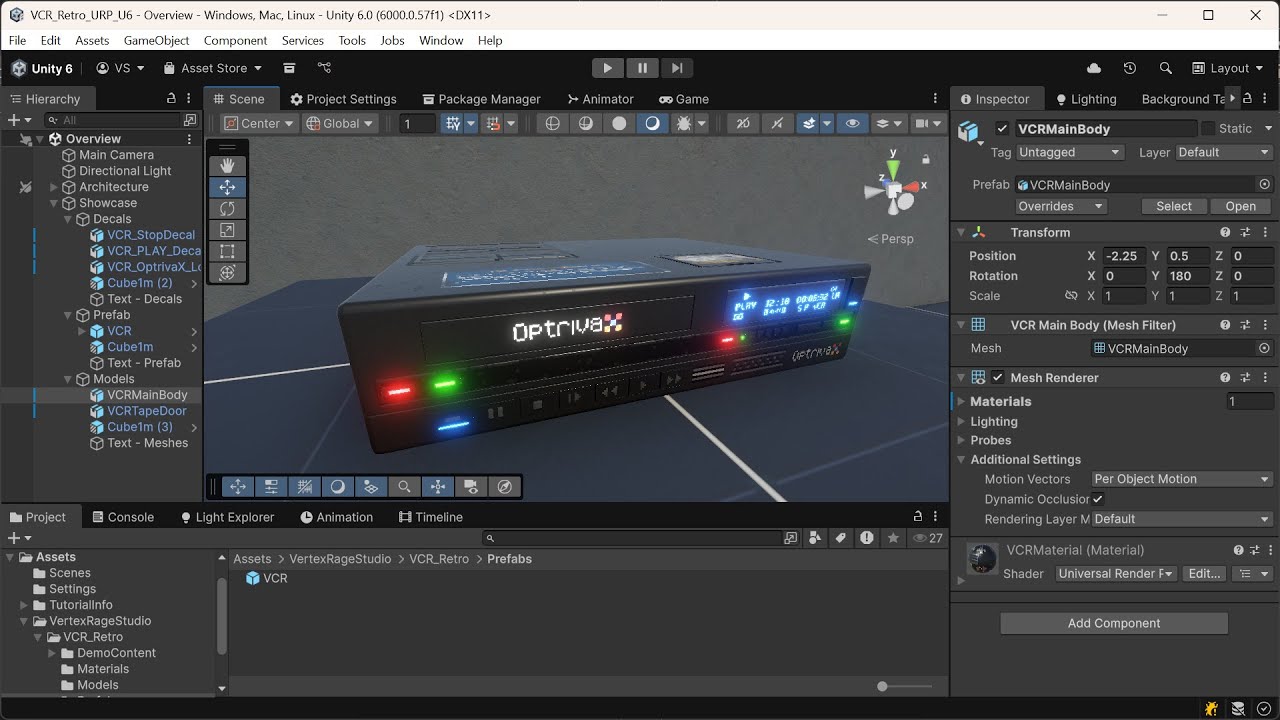Screen dimensions: 1280x720
Task: Uncheck Dynamic Occlusion checkbox
Action: pyautogui.click(x=1098, y=499)
